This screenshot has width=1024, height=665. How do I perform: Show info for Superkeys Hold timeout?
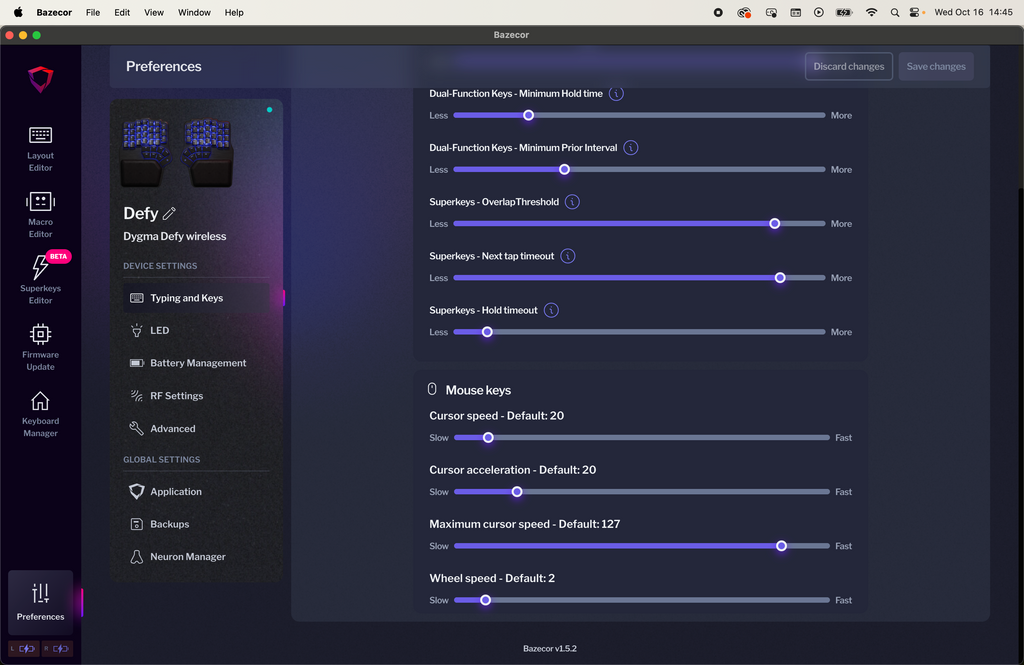551,310
